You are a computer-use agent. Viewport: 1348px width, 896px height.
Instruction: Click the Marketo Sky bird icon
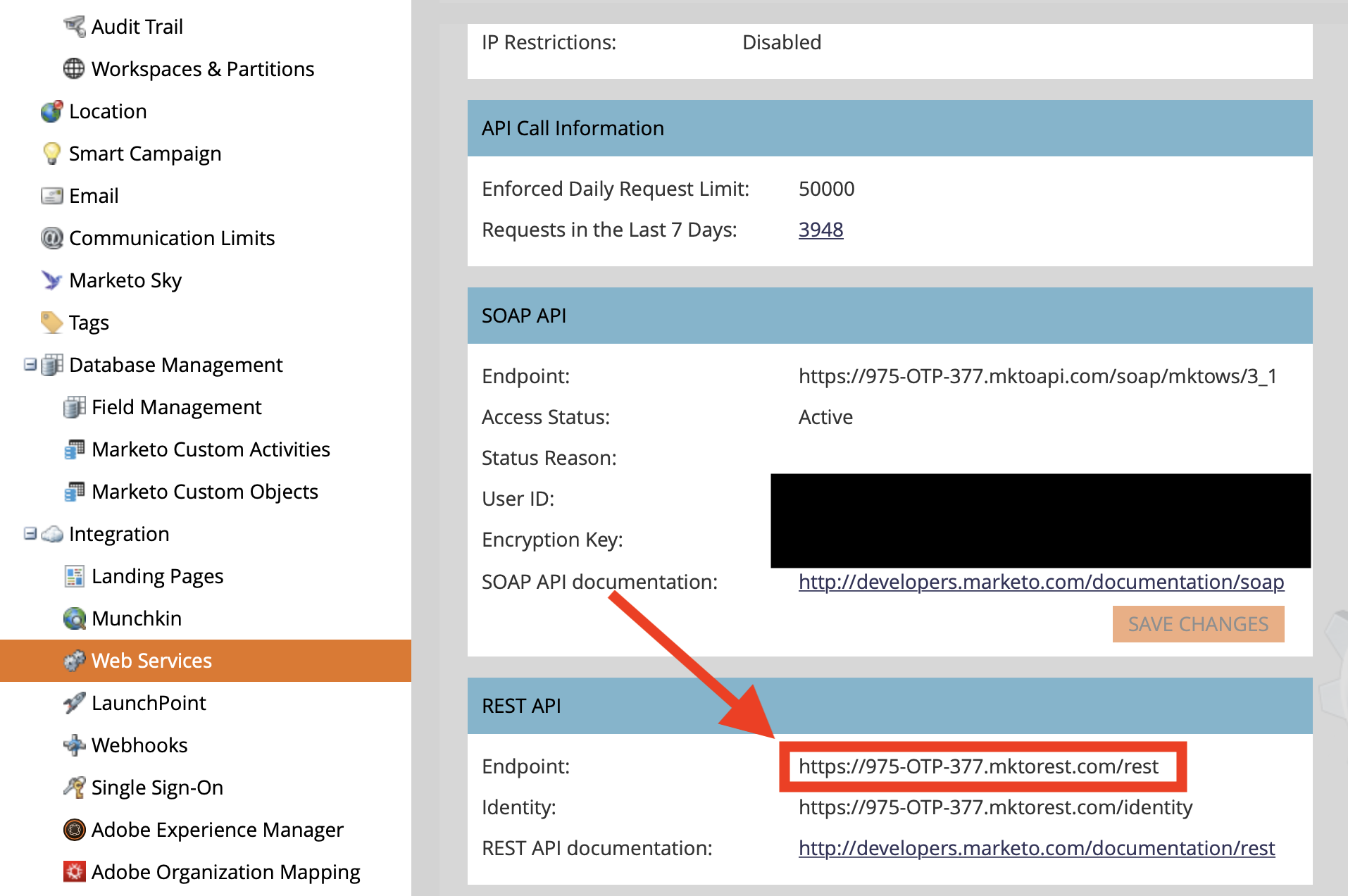[x=51, y=280]
